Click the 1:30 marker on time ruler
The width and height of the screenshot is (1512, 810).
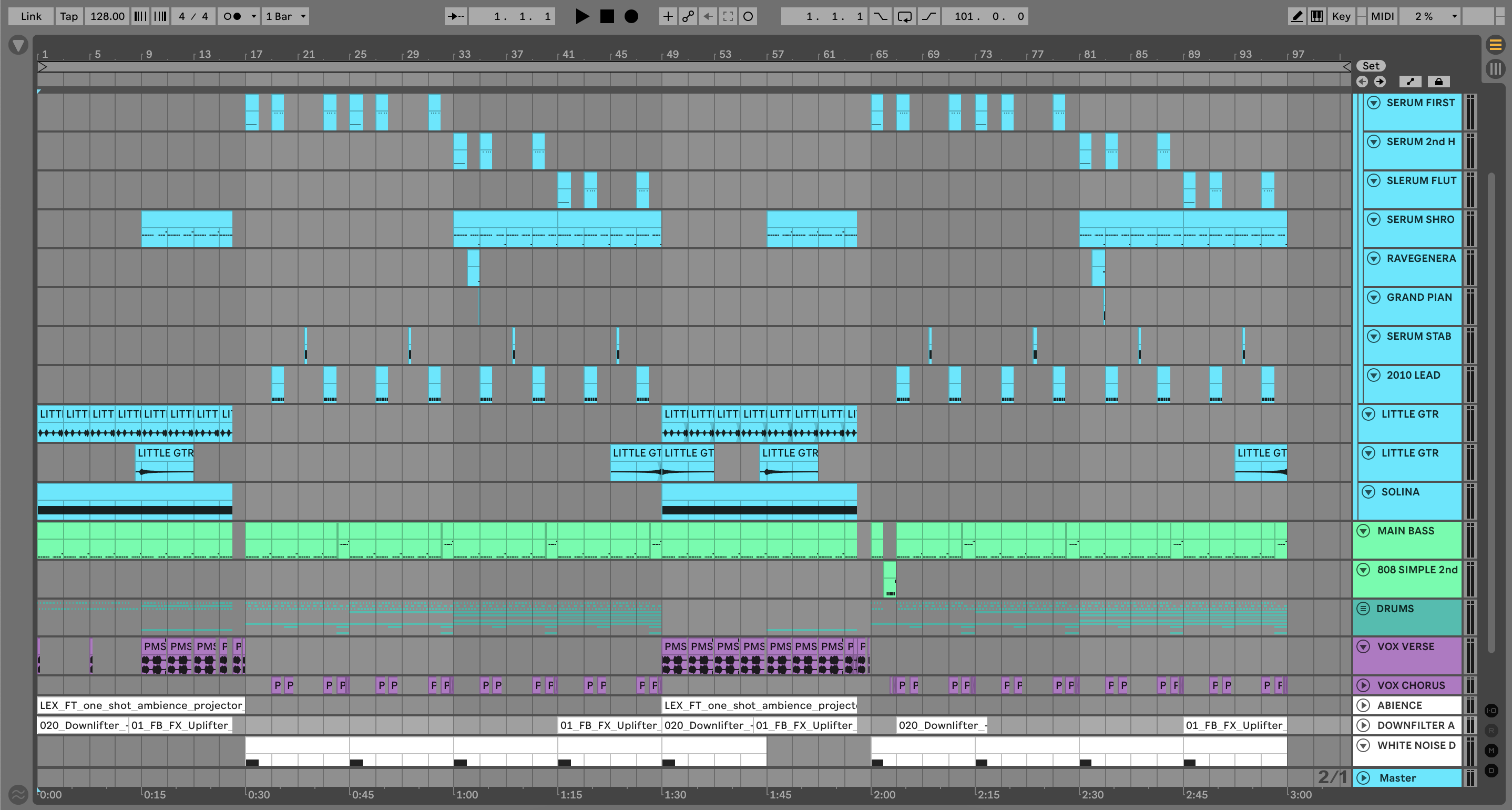pyautogui.click(x=675, y=795)
